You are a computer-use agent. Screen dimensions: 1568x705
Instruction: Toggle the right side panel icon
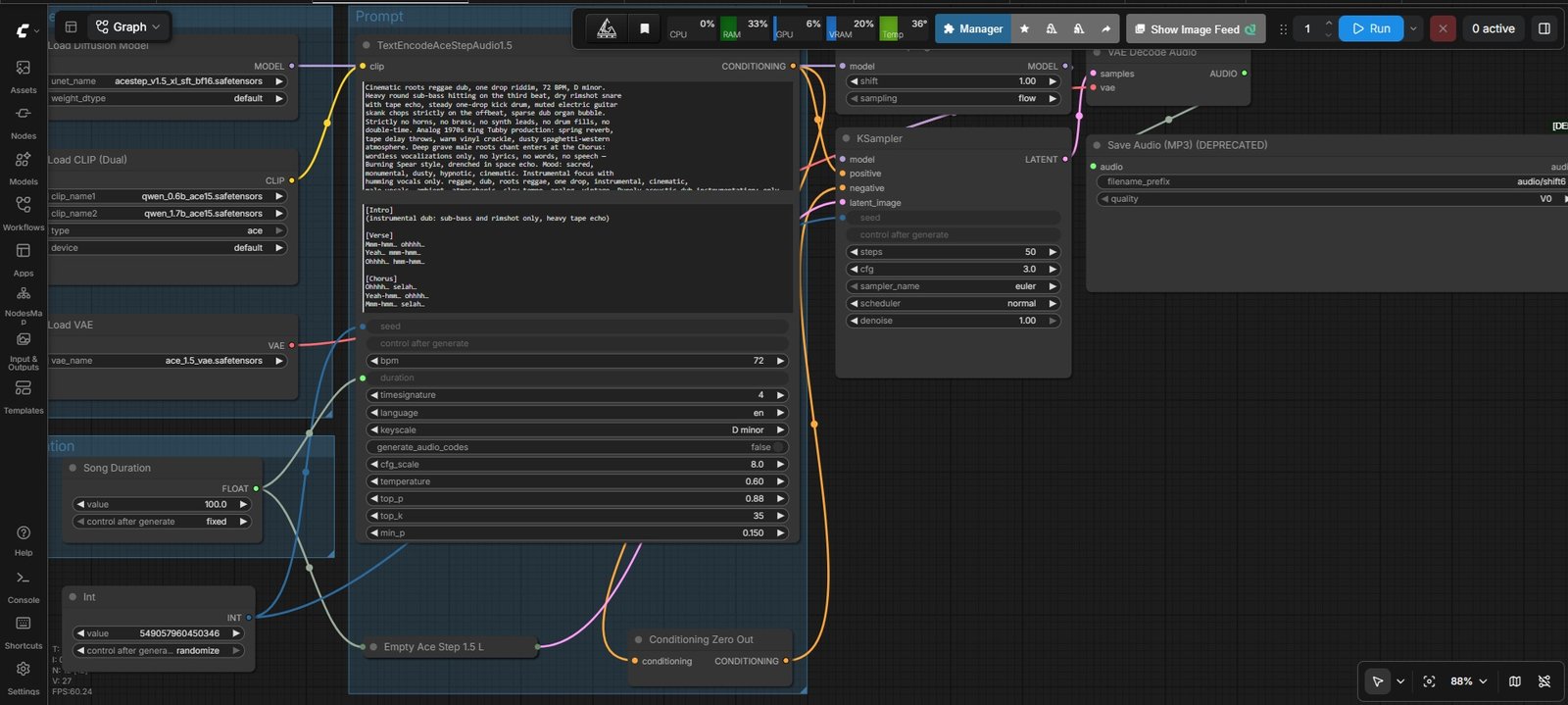pos(1544,28)
